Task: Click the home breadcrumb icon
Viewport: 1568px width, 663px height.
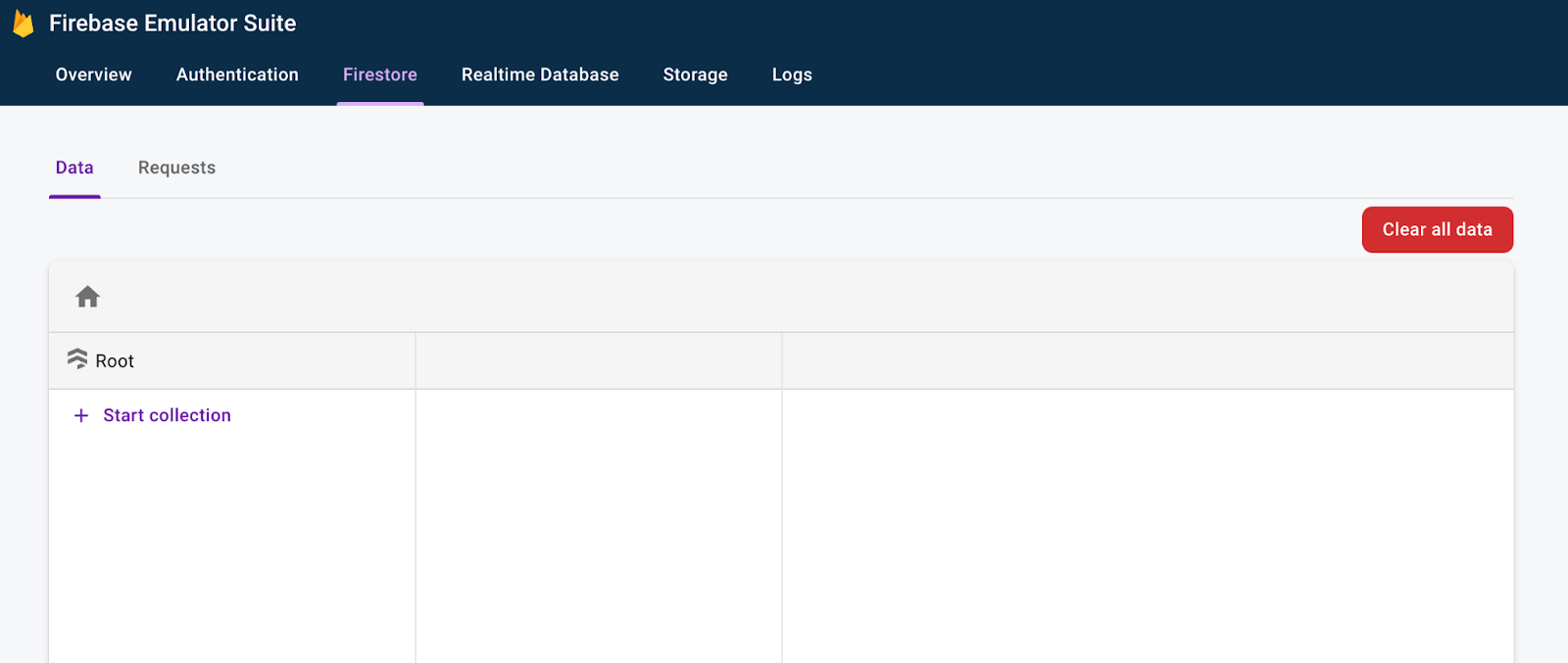Action: pos(87,297)
